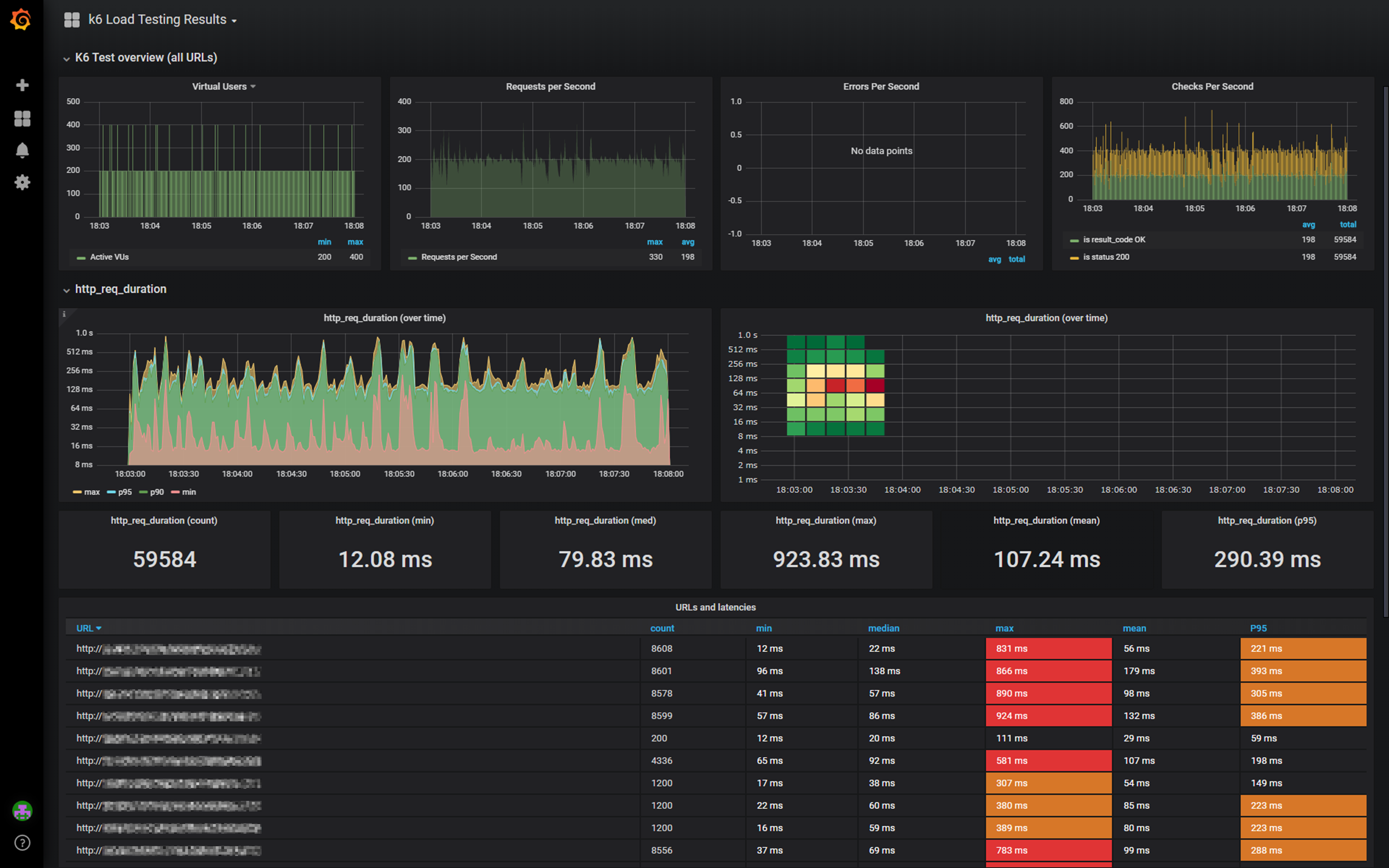The image size is (1389, 868).
Task: Sort Requests legend by max column
Action: coord(654,242)
